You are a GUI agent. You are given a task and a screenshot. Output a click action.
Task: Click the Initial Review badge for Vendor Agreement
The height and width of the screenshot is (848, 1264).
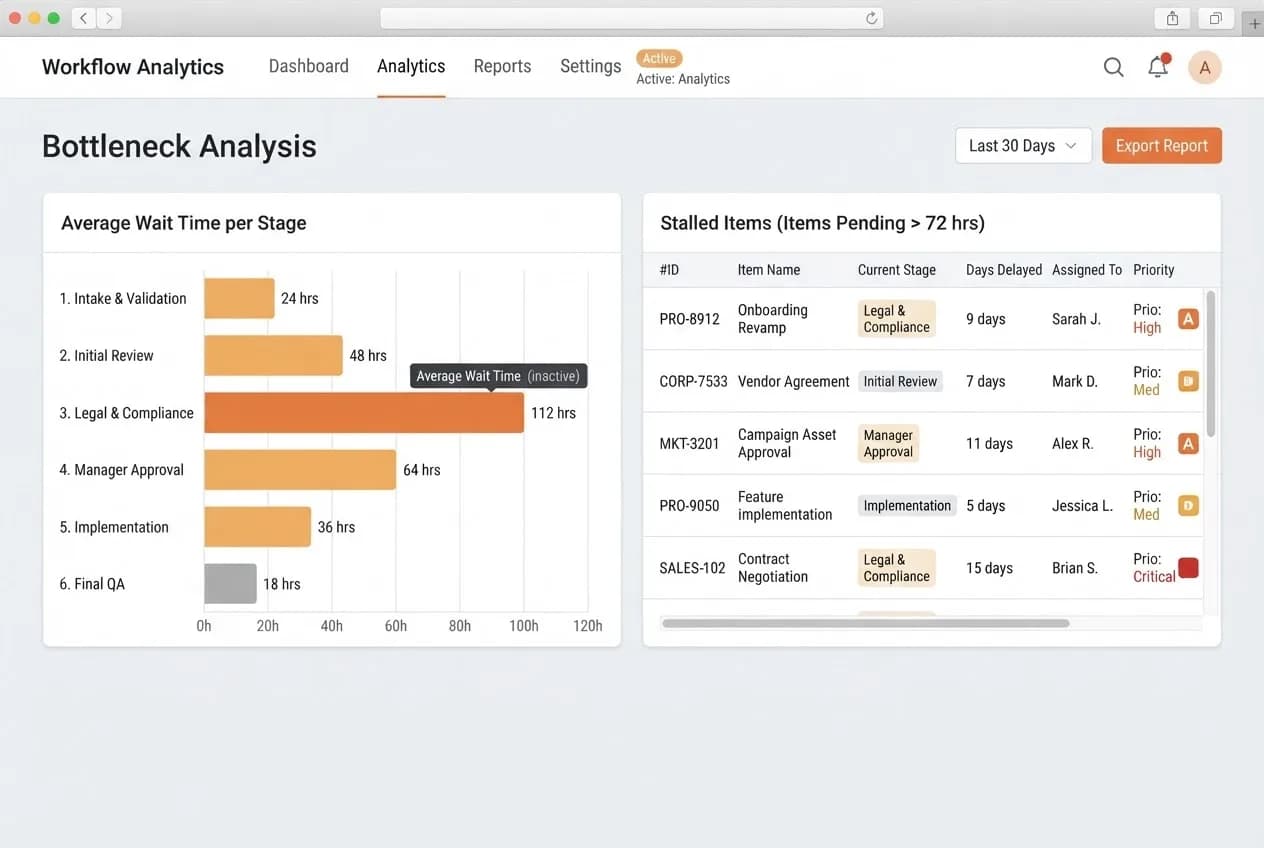(x=900, y=381)
